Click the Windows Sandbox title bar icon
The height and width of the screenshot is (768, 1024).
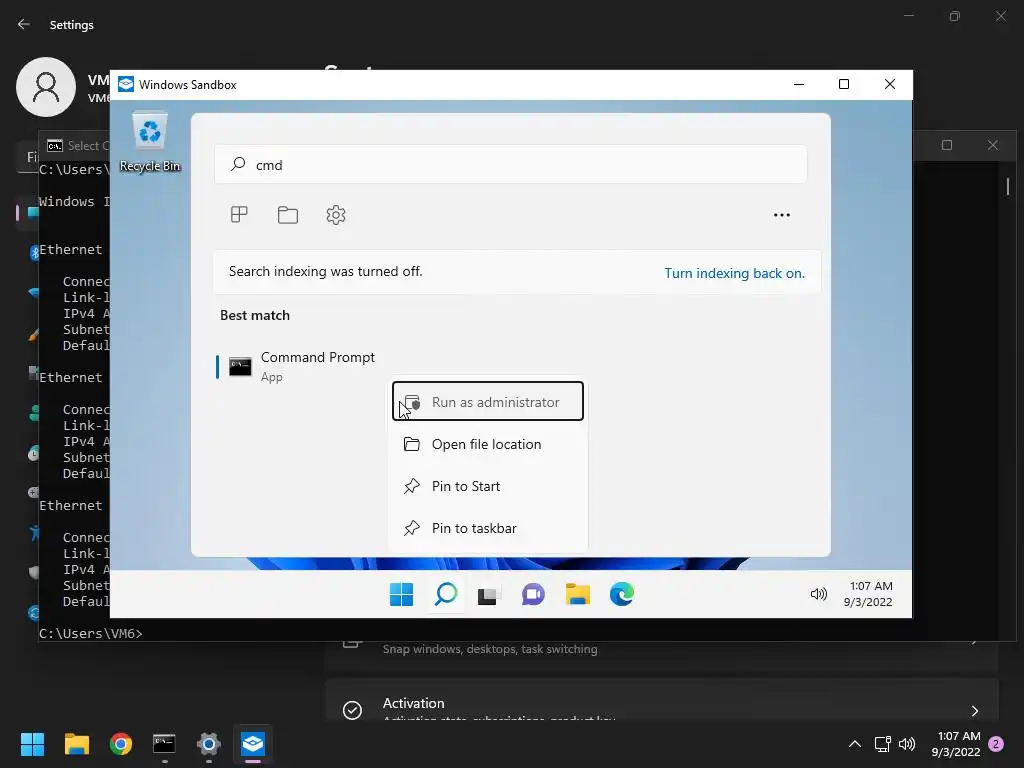click(125, 84)
